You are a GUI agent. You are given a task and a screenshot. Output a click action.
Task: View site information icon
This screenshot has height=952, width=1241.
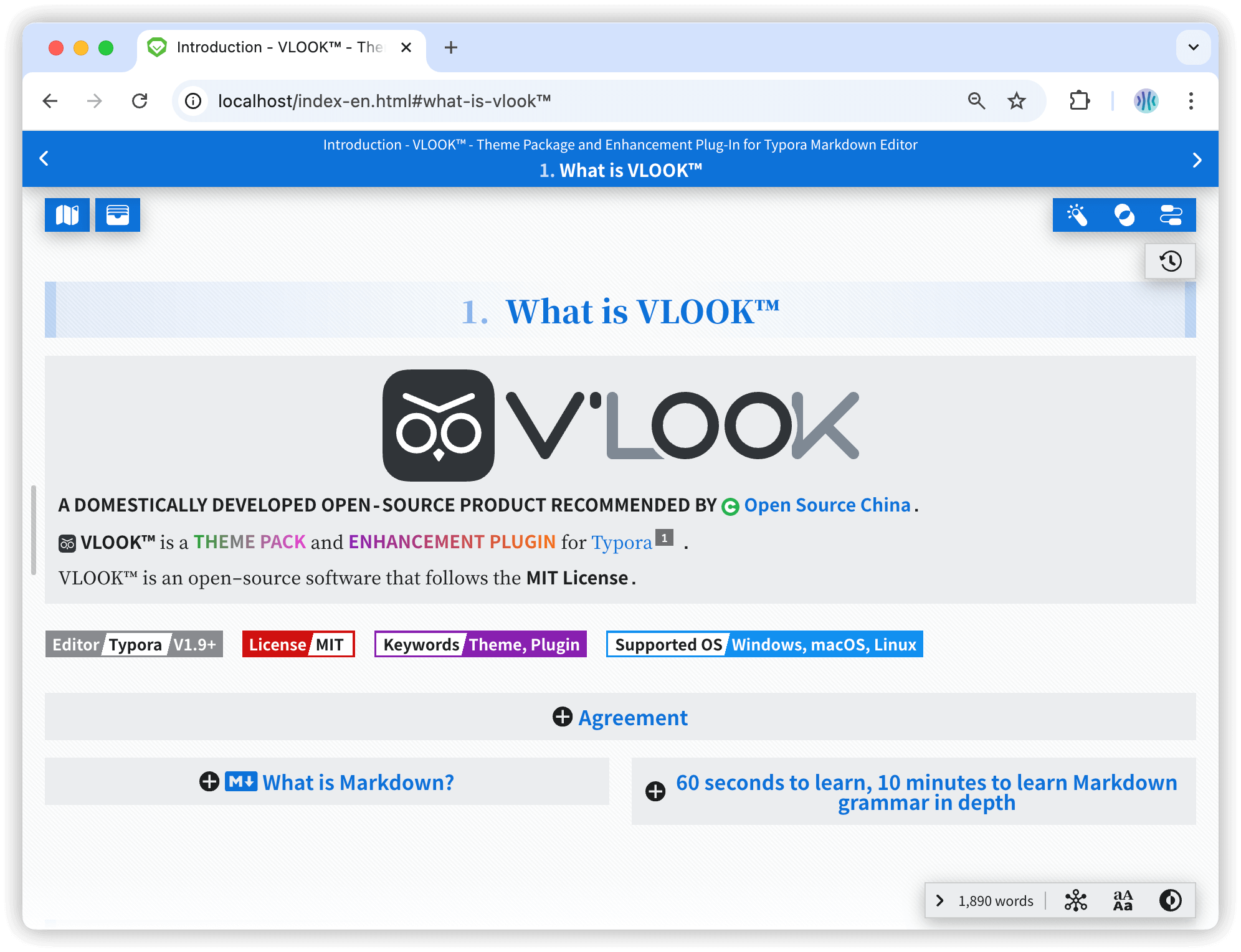coord(193,101)
